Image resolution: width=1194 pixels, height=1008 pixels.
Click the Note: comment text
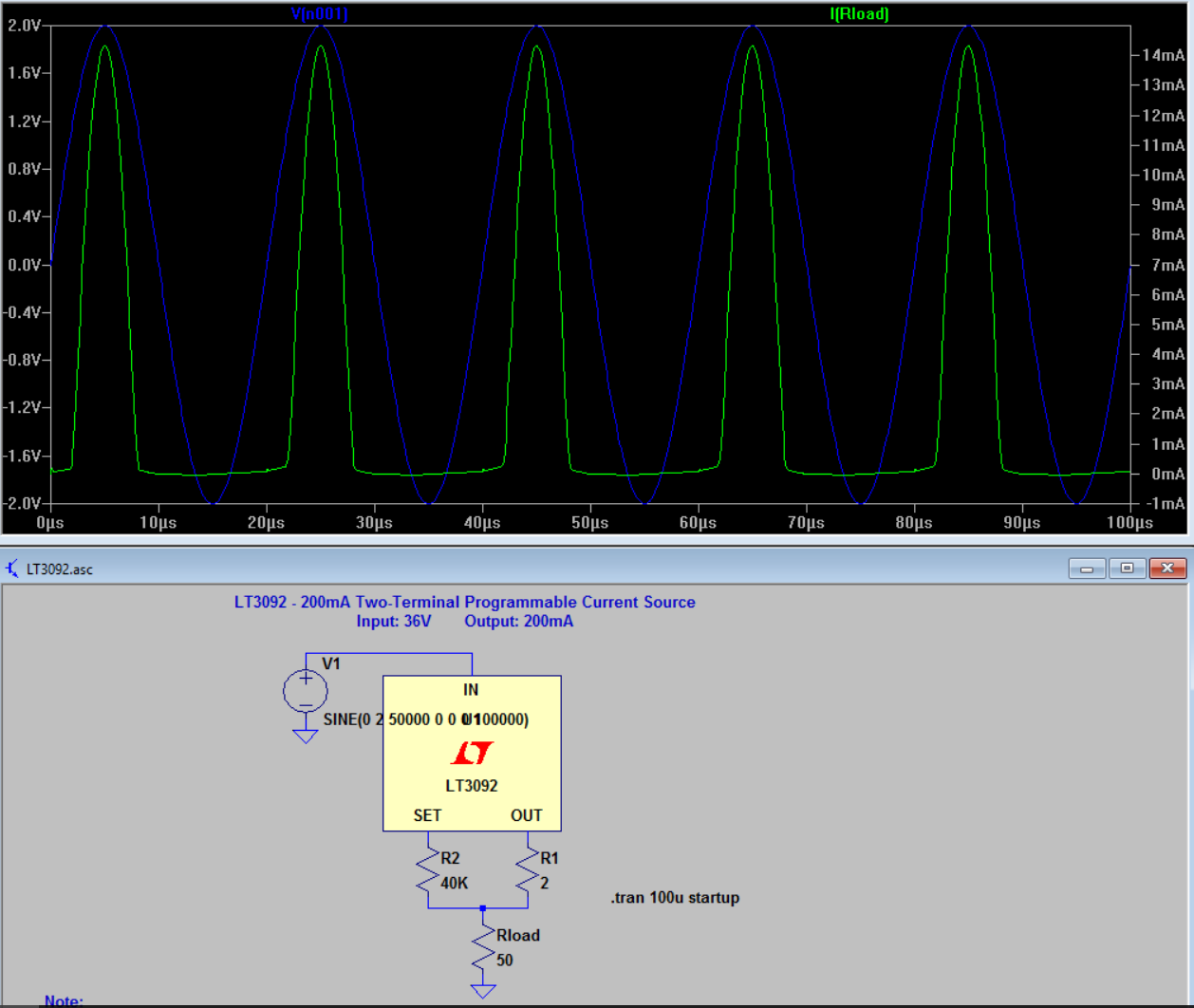point(64,1000)
